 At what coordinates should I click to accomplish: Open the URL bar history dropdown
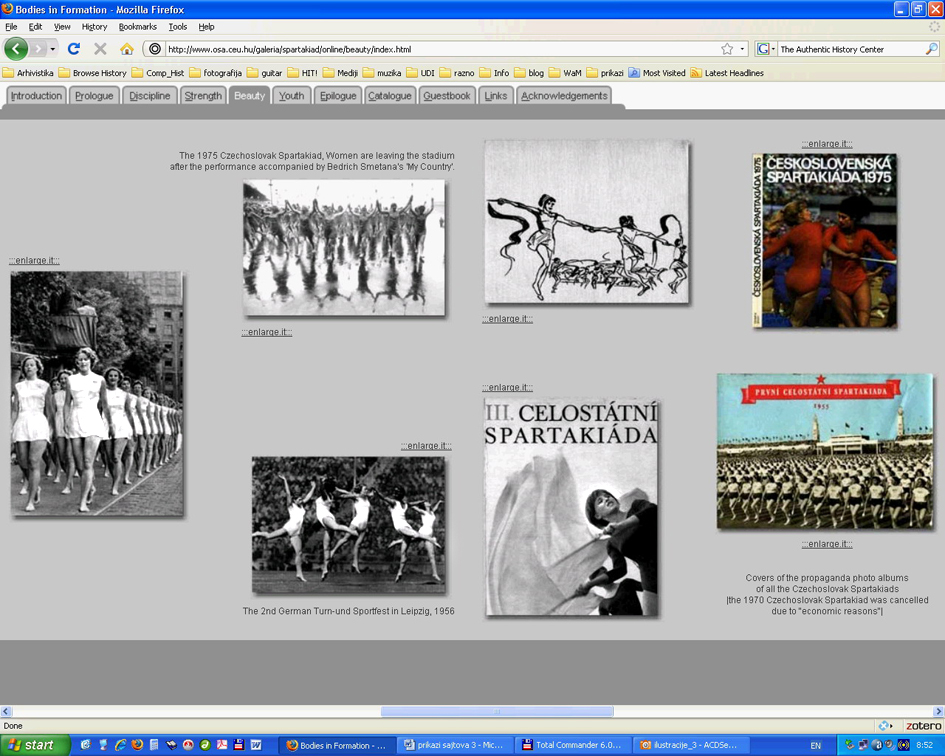742,49
